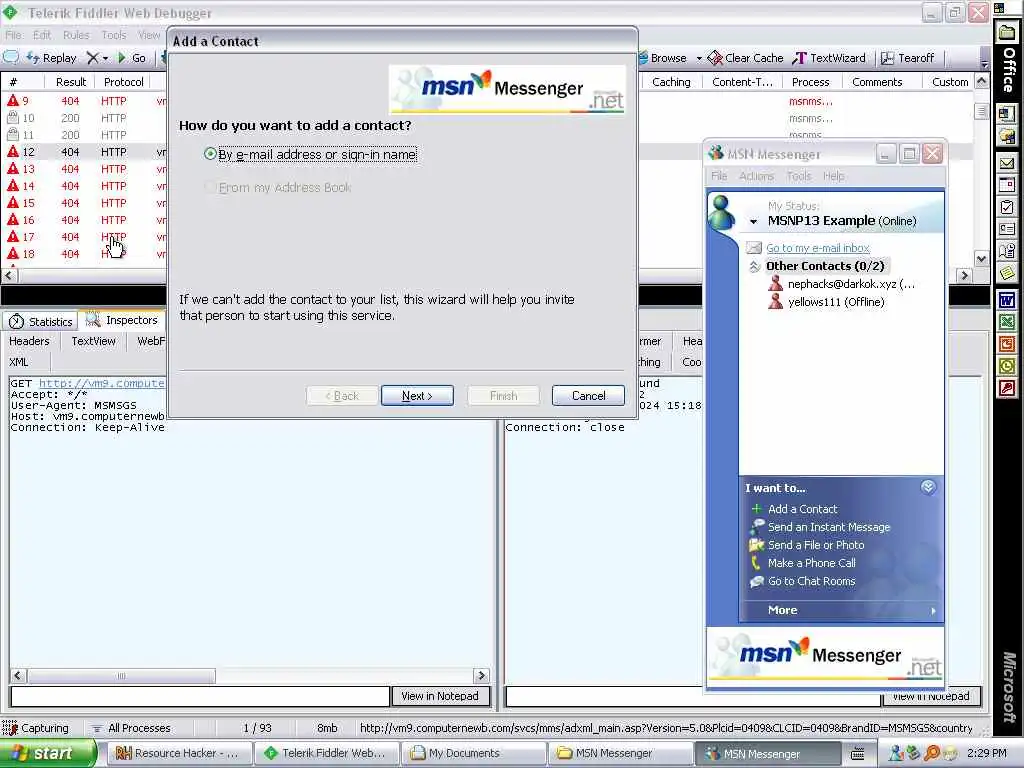The width and height of the screenshot is (1024, 768).
Task: Open the XML inspector tab
Action: click(x=18, y=362)
